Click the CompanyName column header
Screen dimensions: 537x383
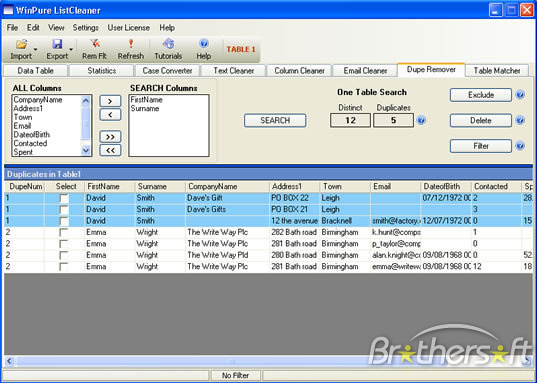[227, 186]
